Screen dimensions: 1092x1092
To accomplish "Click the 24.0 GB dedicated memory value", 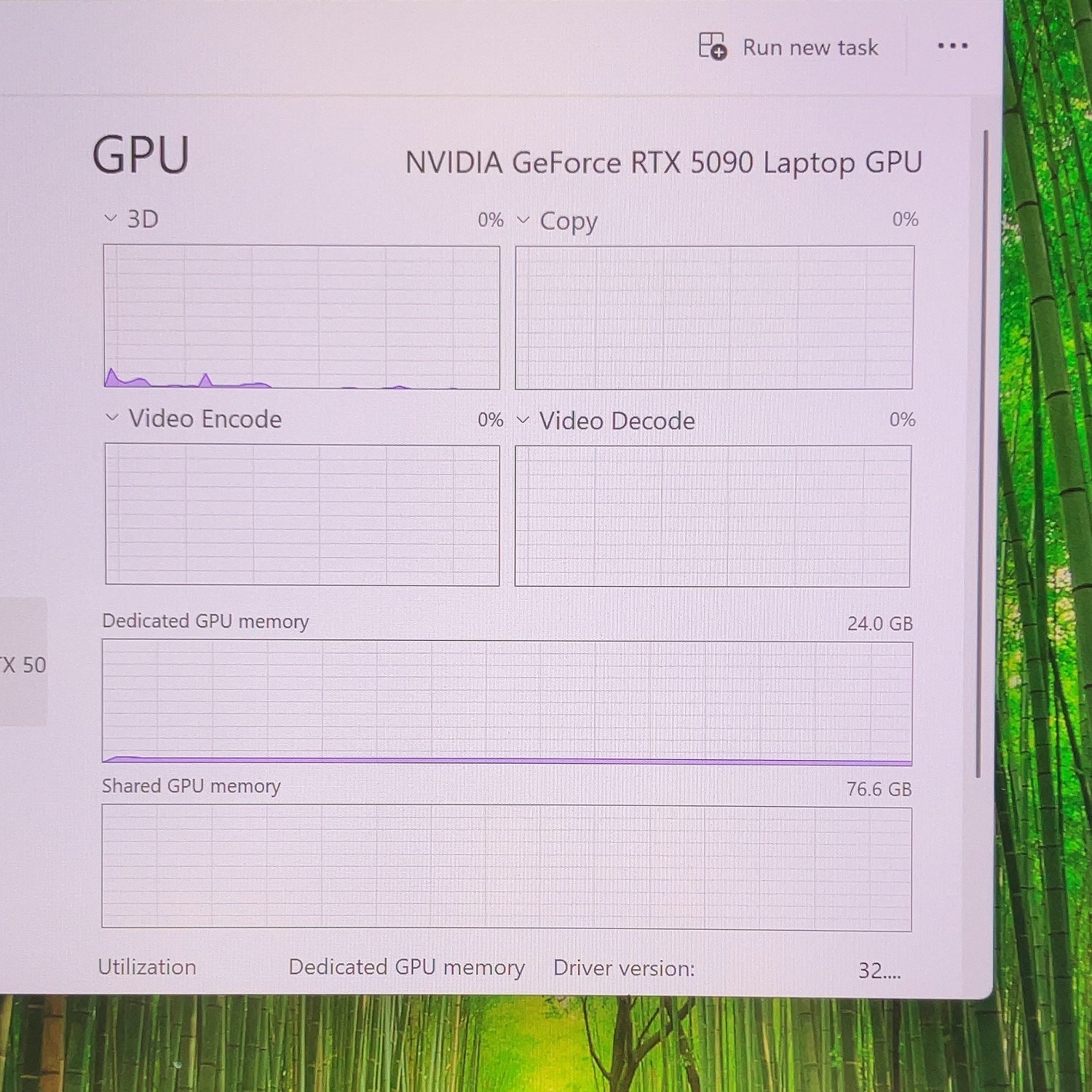I will [879, 623].
